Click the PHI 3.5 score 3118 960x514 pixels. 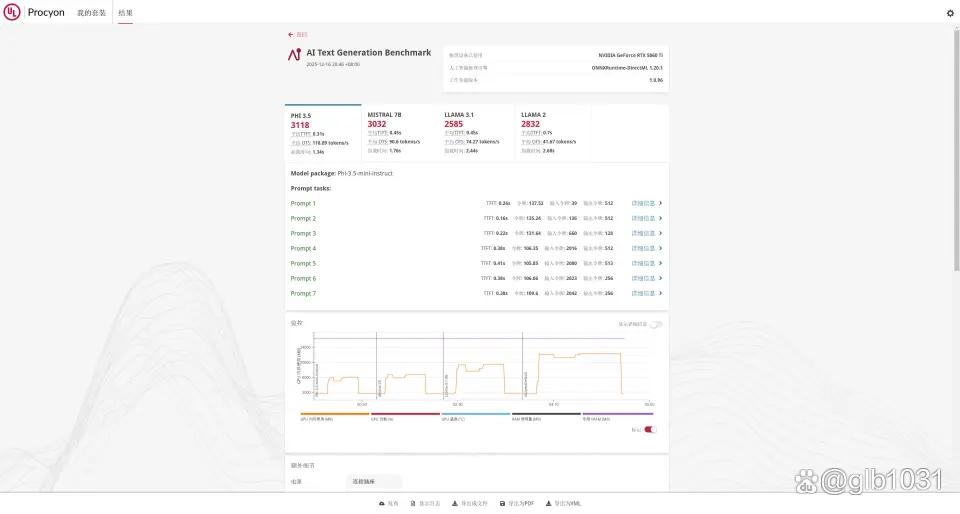point(300,125)
